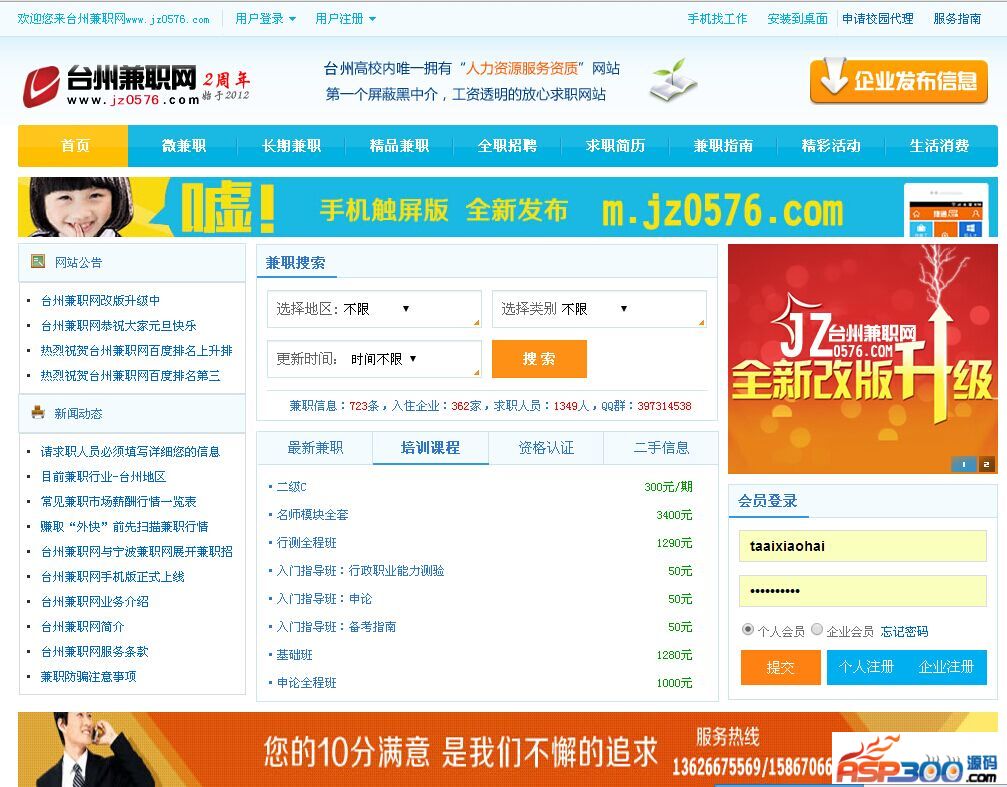This screenshot has height=787, width=1007.
Task: Click the username field containing taaixiaohai
Action: tap(863, 546)
